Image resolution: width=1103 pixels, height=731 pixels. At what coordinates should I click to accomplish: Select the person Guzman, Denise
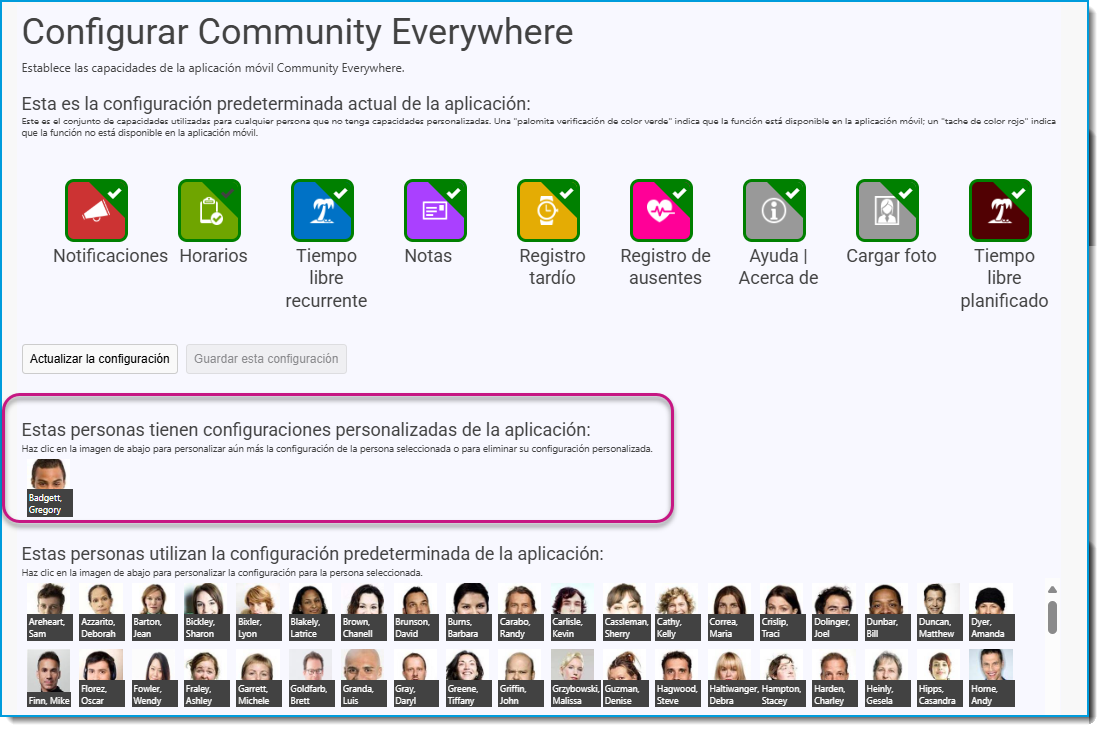coord(625,678)
